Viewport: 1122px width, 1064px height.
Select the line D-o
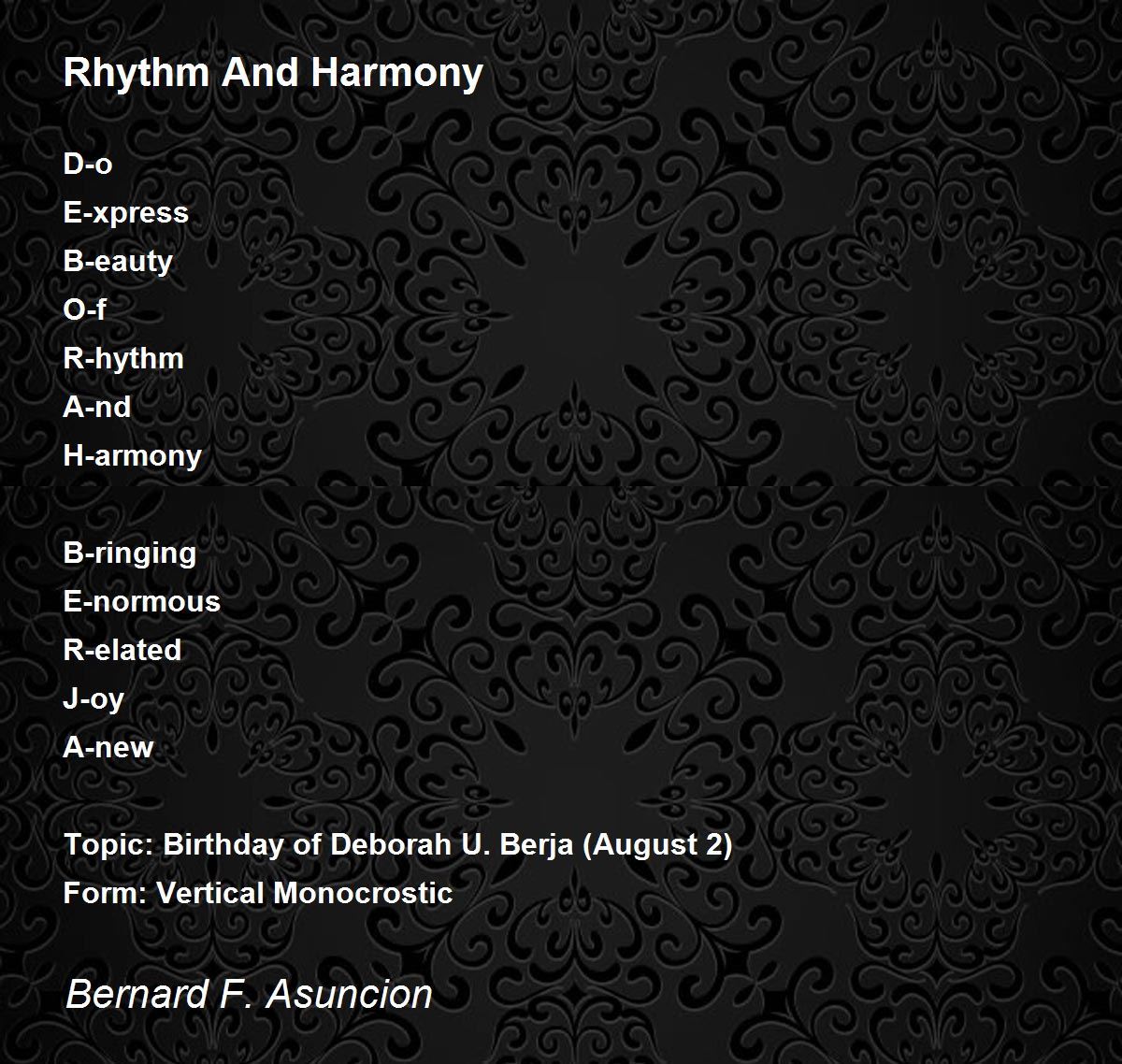tap(88, 164)
